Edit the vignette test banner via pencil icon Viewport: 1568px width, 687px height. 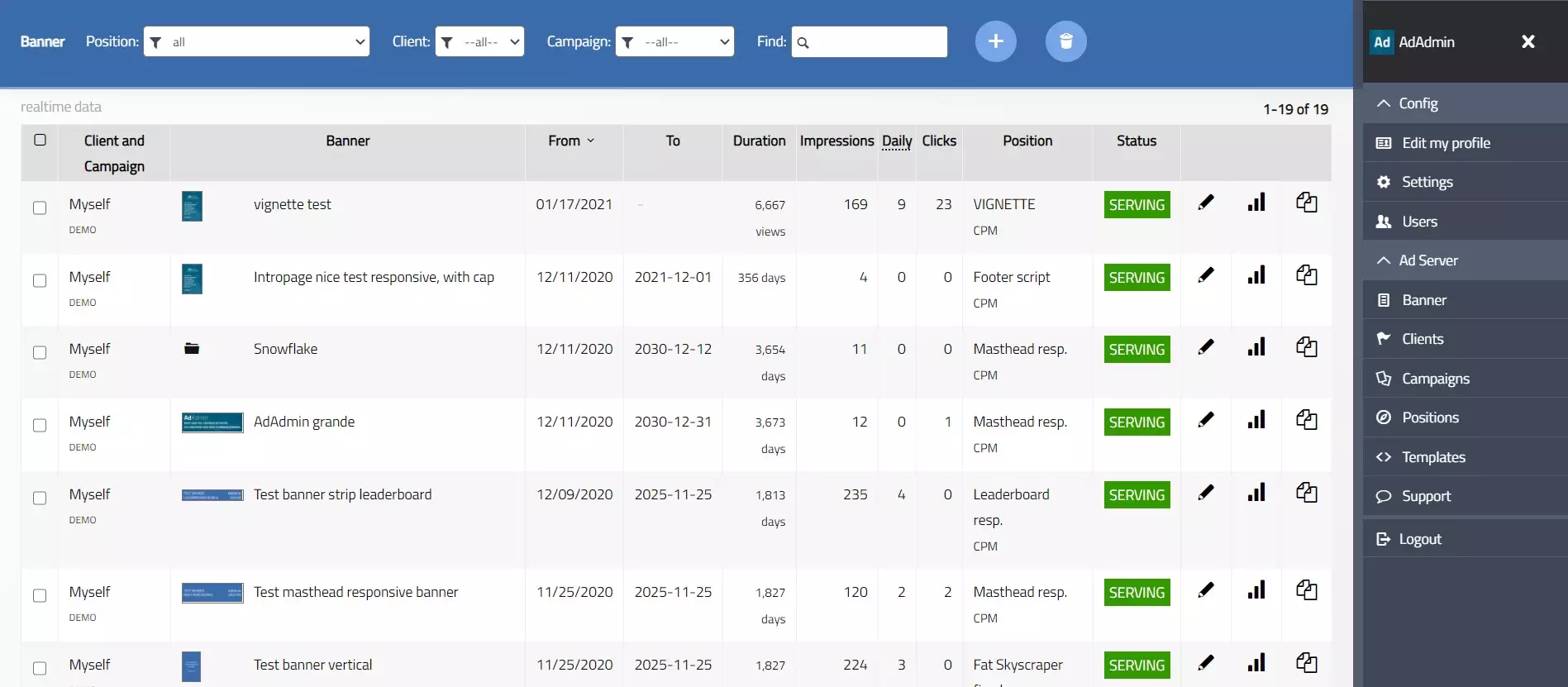coord(1206,203)
